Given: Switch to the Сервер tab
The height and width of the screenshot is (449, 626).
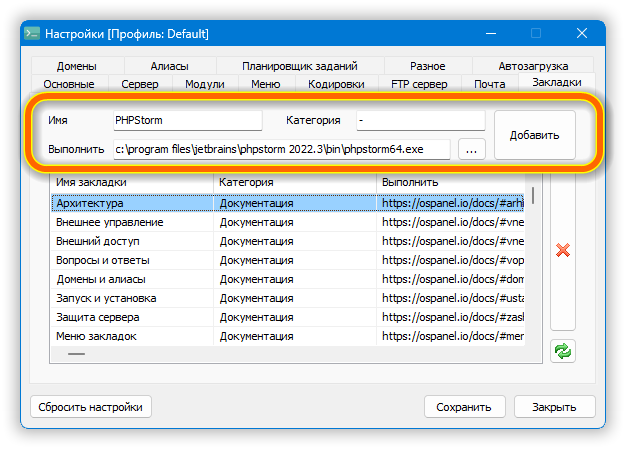Looking at the screenshot, I should tap(139, 84).
